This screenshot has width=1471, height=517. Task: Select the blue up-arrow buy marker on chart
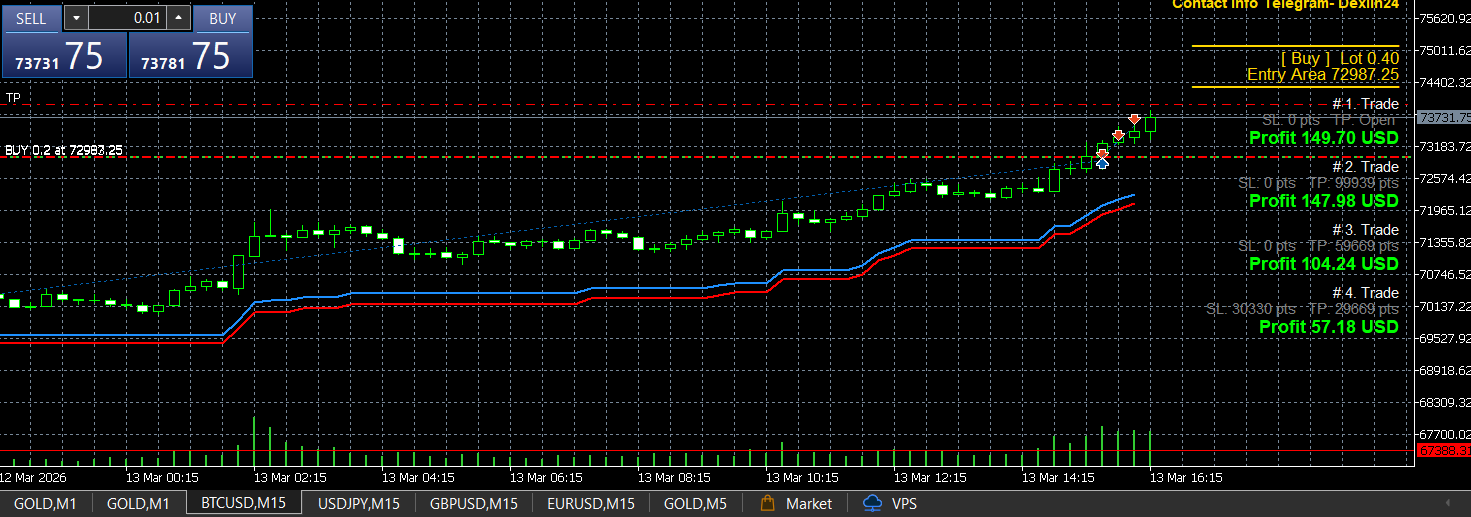(x=1102, y=163)
